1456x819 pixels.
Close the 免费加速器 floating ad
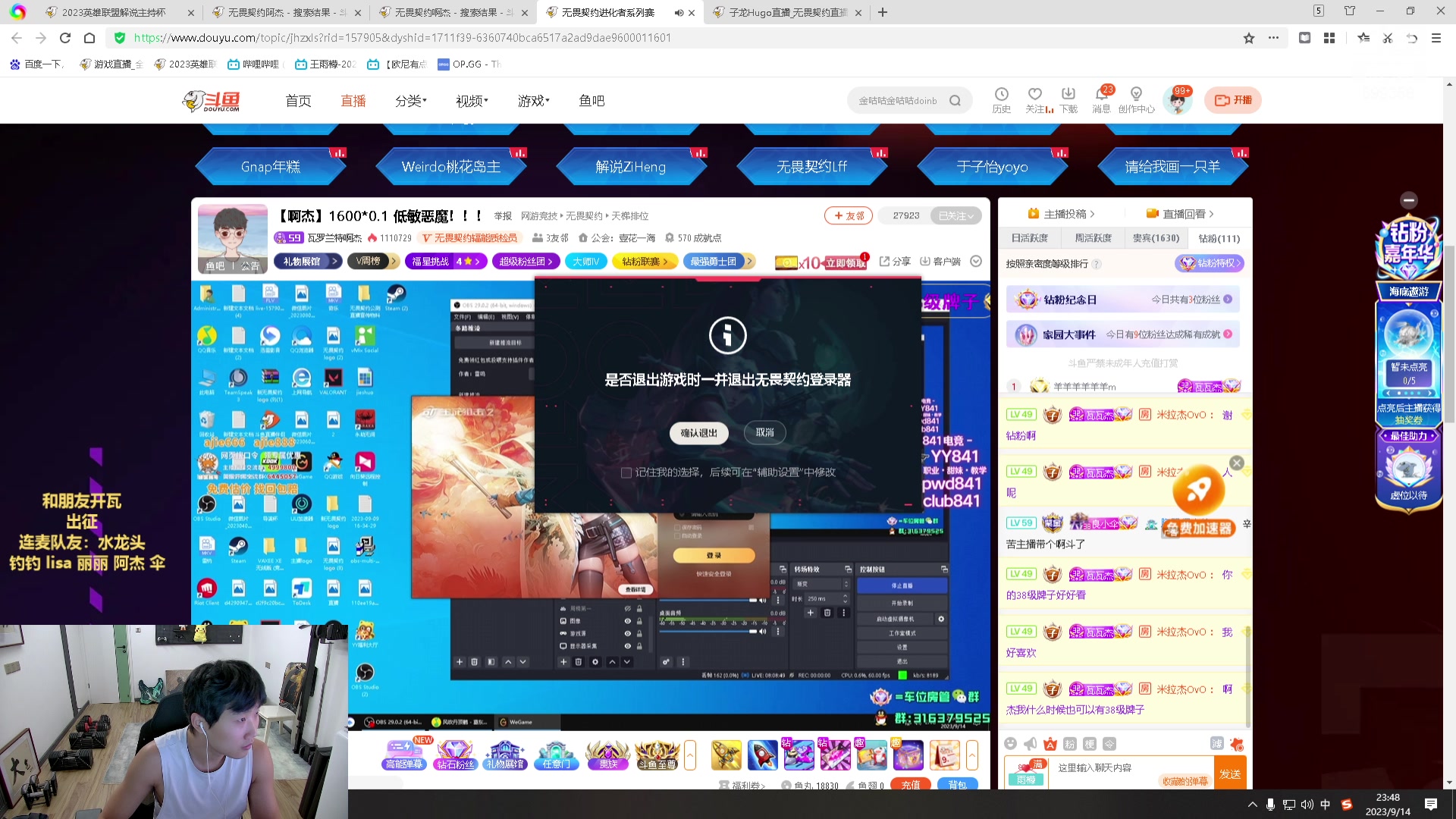(x=1237, y=463)
